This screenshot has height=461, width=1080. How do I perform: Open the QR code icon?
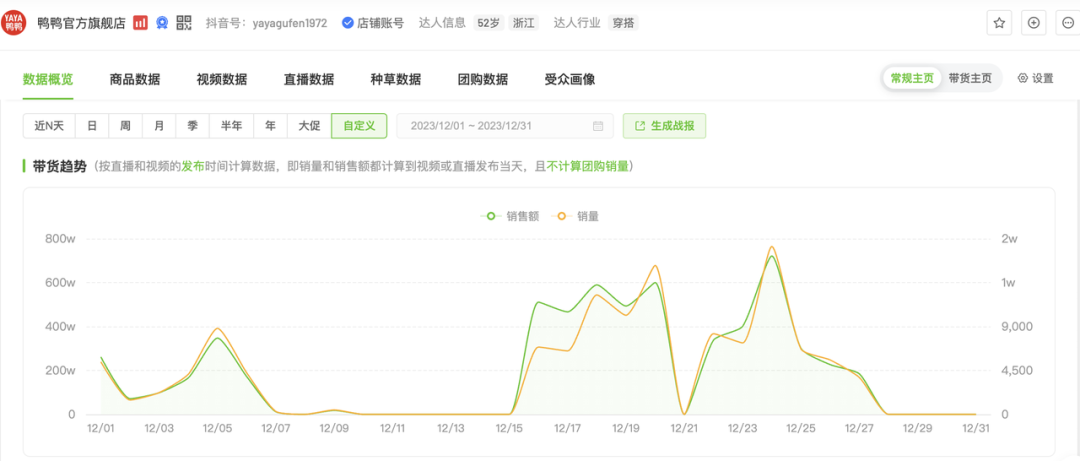(x=183, y=22)
